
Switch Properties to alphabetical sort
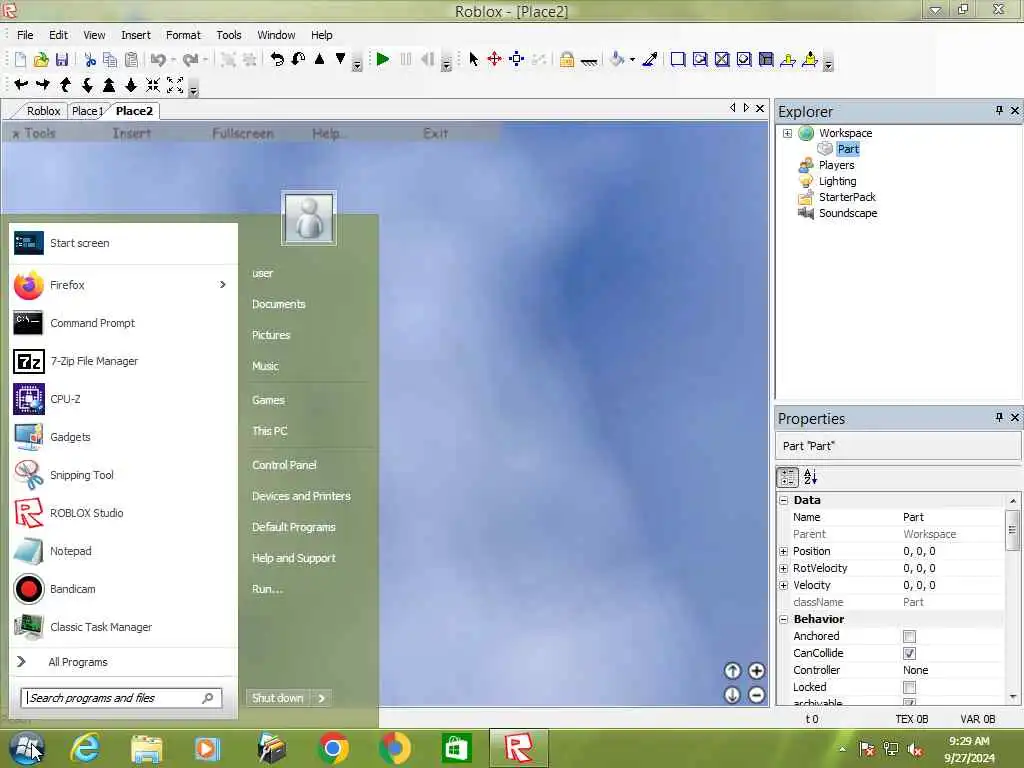pos(810,477)
